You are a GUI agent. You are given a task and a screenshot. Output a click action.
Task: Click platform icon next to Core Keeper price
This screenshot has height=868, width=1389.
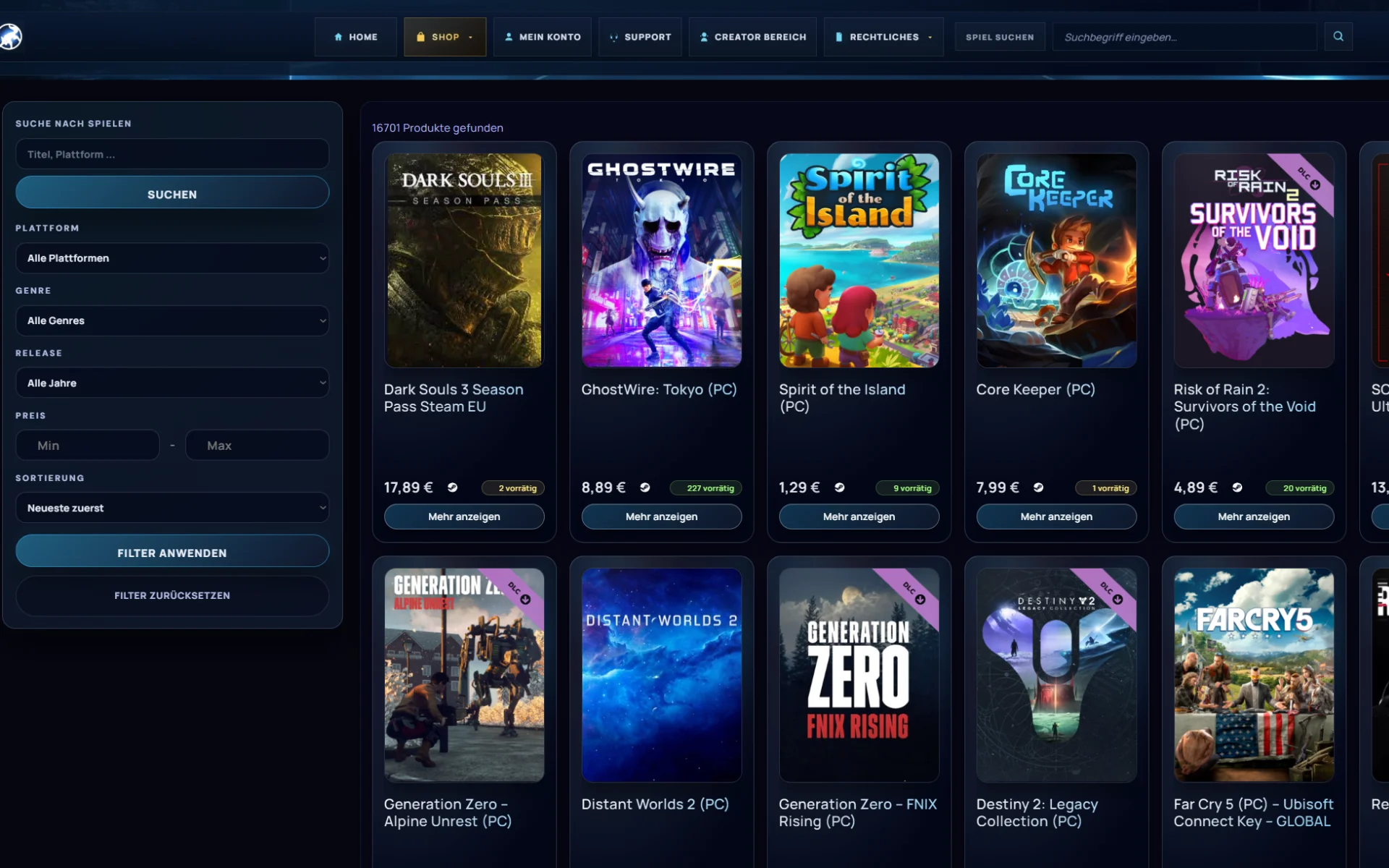click(x=1038, y=488)
